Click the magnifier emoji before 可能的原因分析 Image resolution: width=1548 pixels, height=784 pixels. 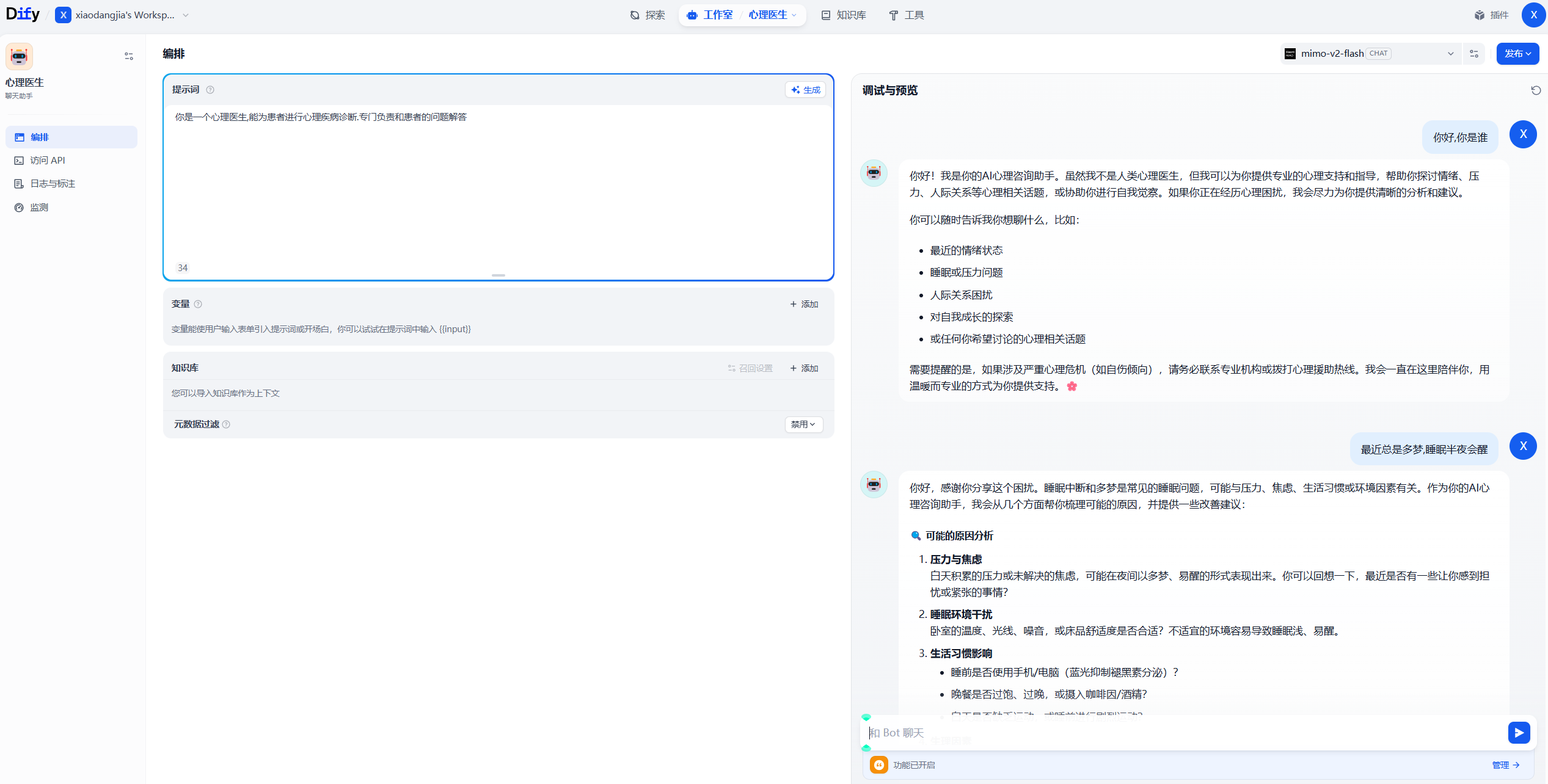tap(916, 535)
